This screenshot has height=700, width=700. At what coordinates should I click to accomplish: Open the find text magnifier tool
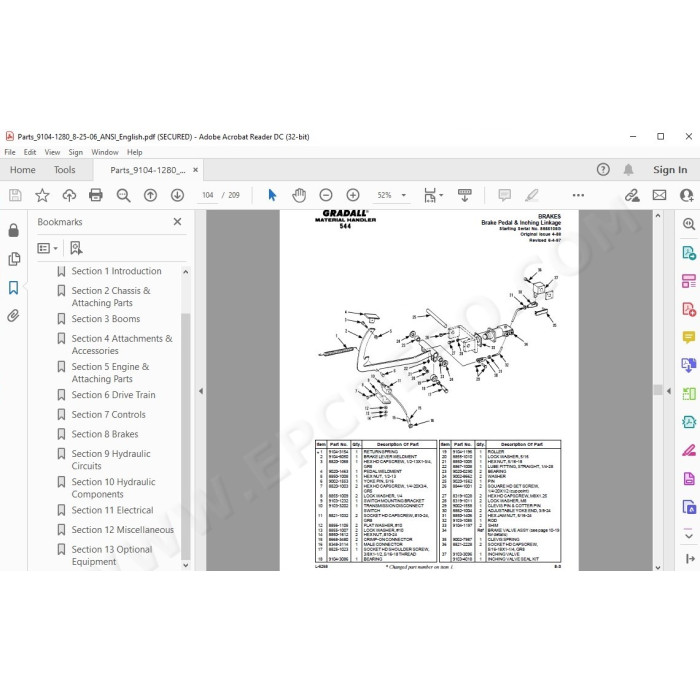[x=123, y=195]
